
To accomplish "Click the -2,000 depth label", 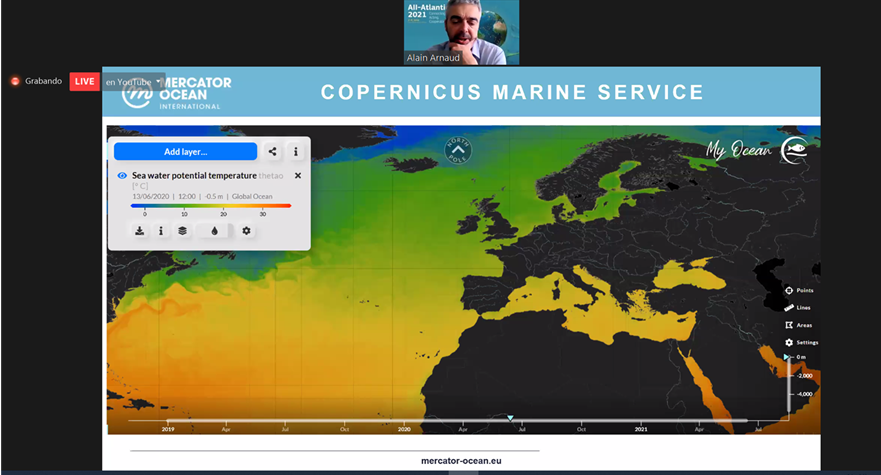I will click(805, 376).
